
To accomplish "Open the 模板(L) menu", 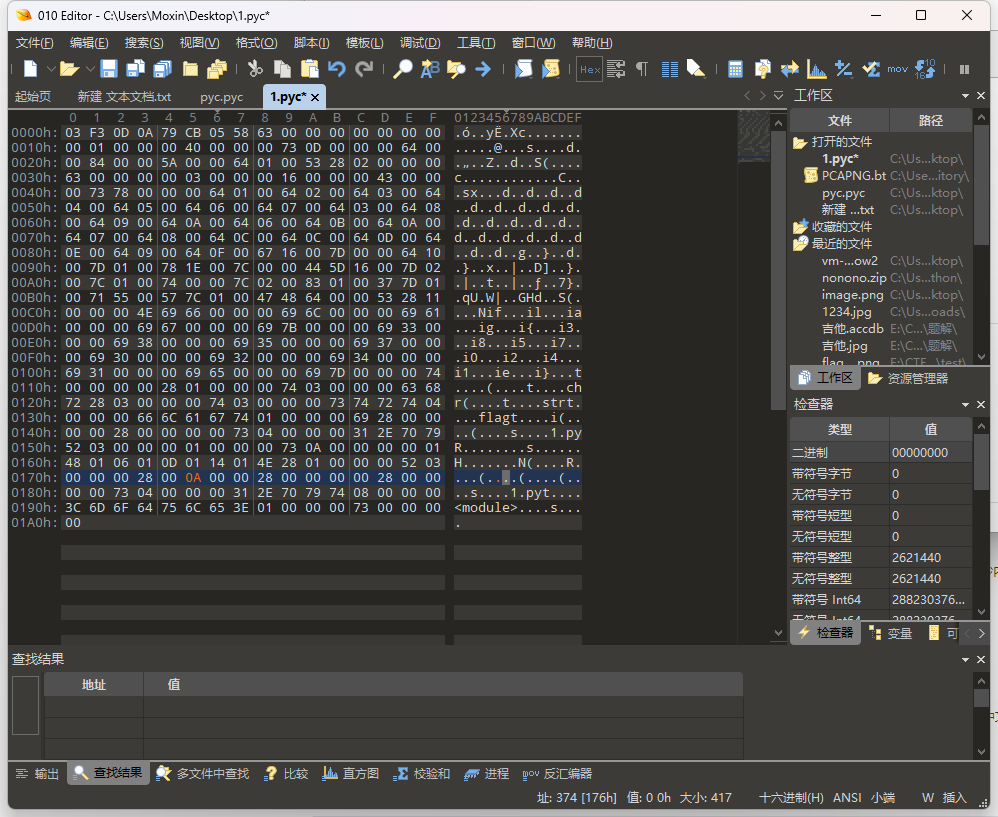I will pyautogui.click(x=364, y=43).
